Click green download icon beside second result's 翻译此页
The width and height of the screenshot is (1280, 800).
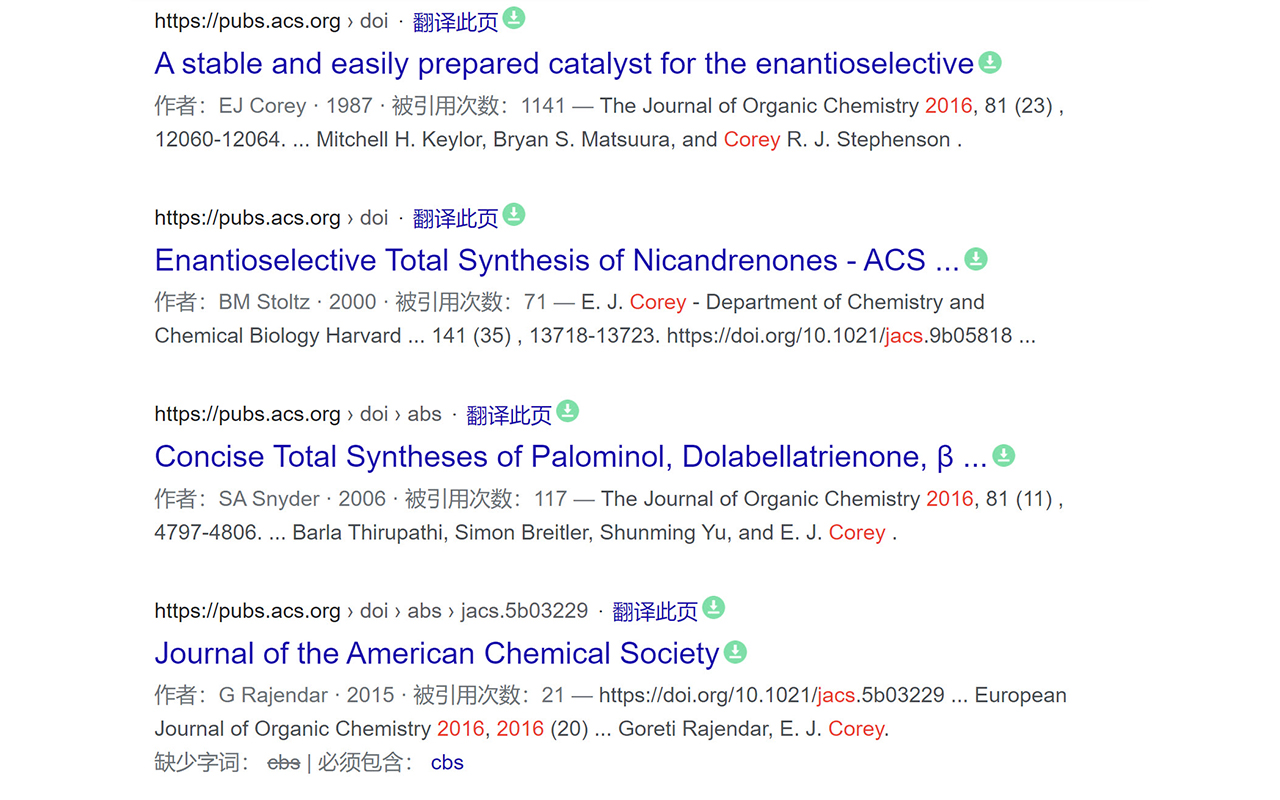513,215
